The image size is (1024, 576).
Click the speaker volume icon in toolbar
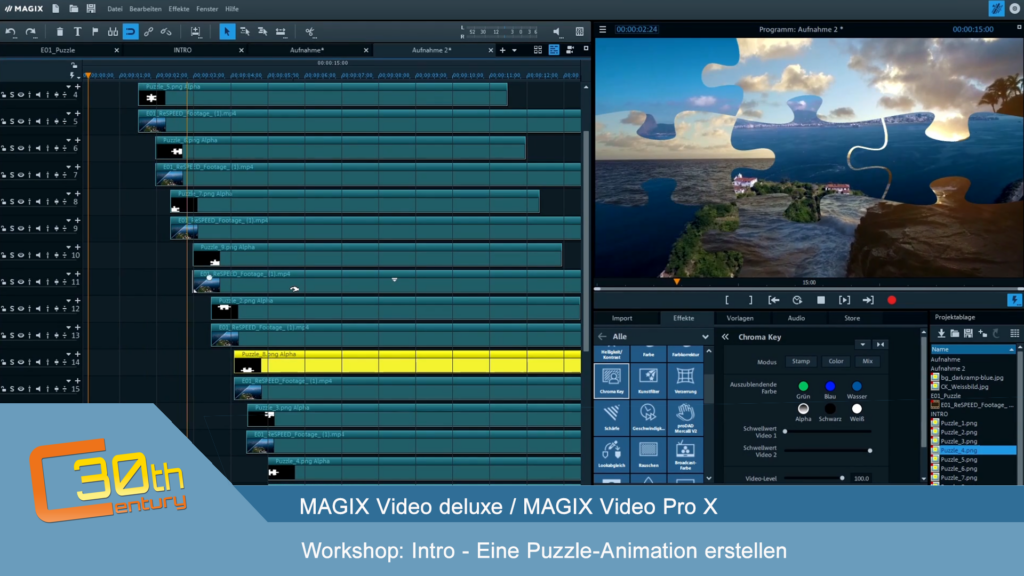pyautogui.click(x=556, y=31)
